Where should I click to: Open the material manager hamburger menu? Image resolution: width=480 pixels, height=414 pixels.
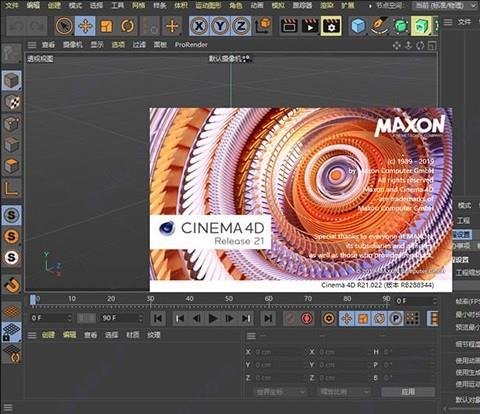point(32,335)
